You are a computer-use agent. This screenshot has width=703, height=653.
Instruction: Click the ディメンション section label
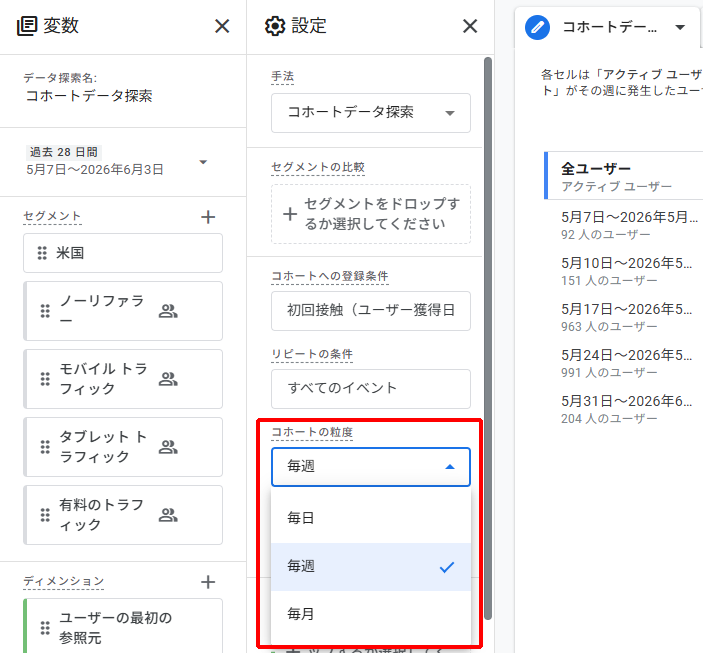coord(64,581)
